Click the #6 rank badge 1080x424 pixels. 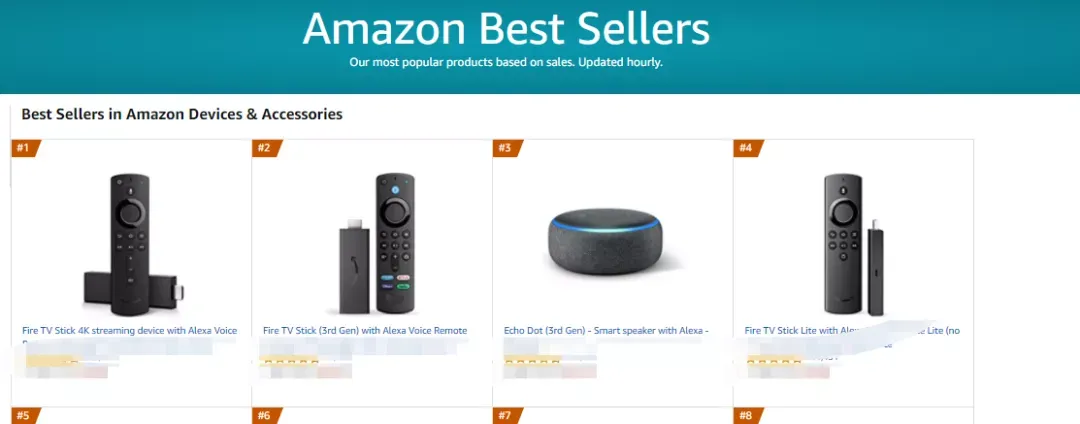[267, 416]
